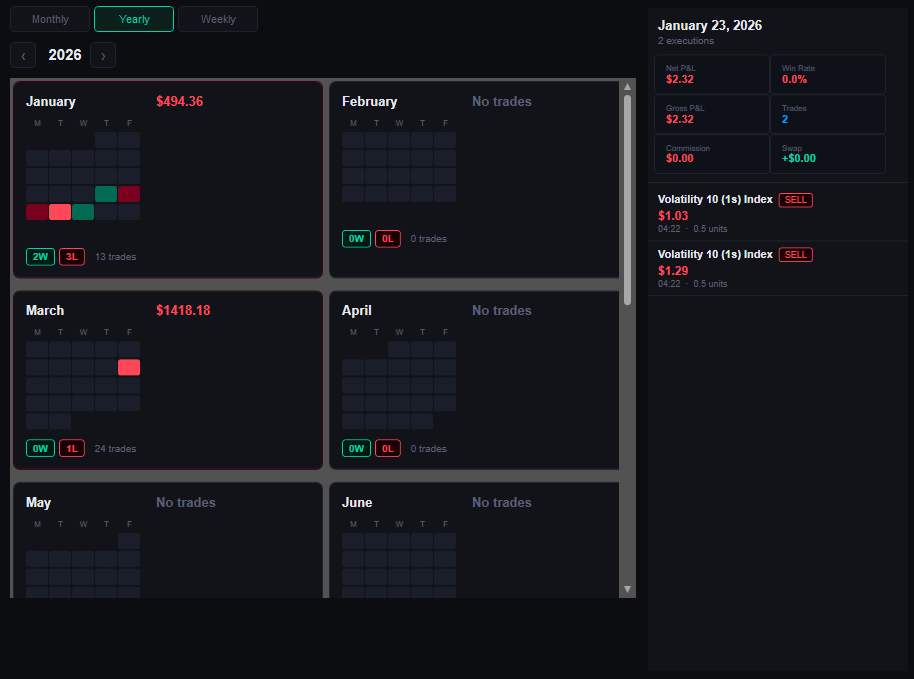This screenshot has width=914, height=679.
Task: Click the Win Rate stat card
Action: coord(830,74)
